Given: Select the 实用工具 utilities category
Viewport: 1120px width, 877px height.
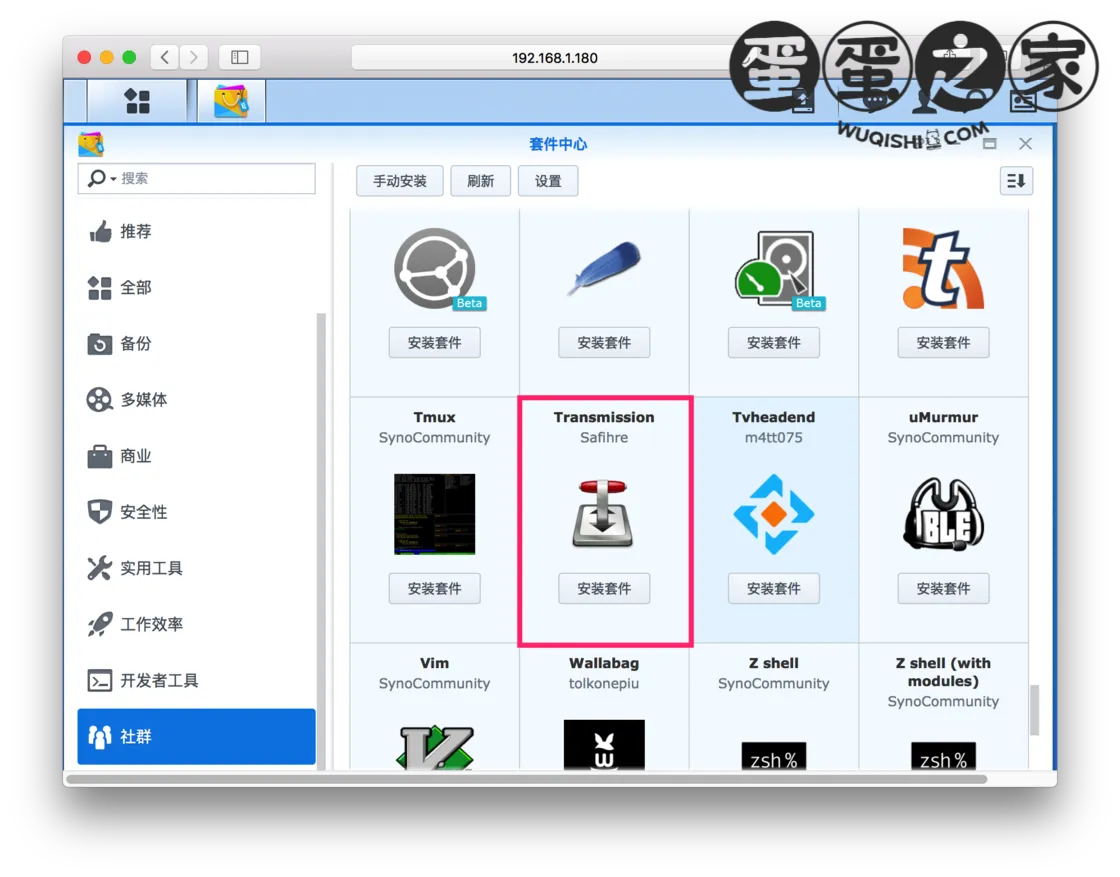Looking at the screenshot, I should 196,568.
